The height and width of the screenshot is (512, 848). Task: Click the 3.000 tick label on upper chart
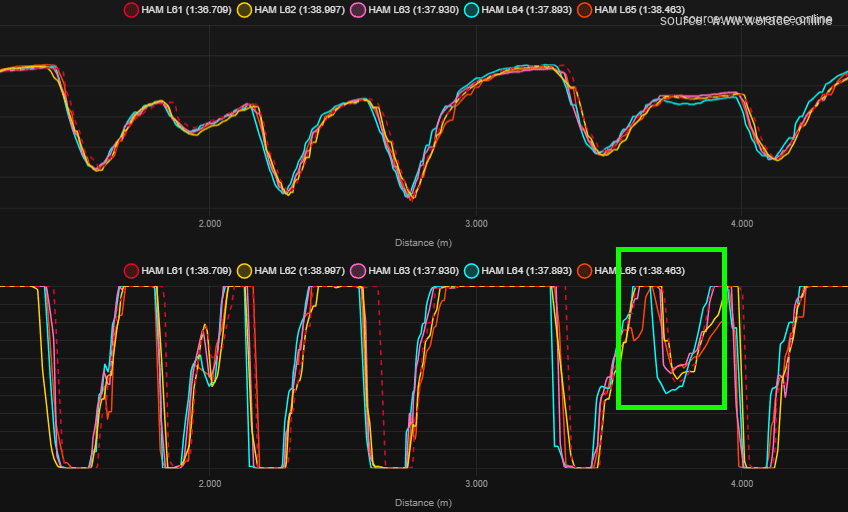(476, 223)
